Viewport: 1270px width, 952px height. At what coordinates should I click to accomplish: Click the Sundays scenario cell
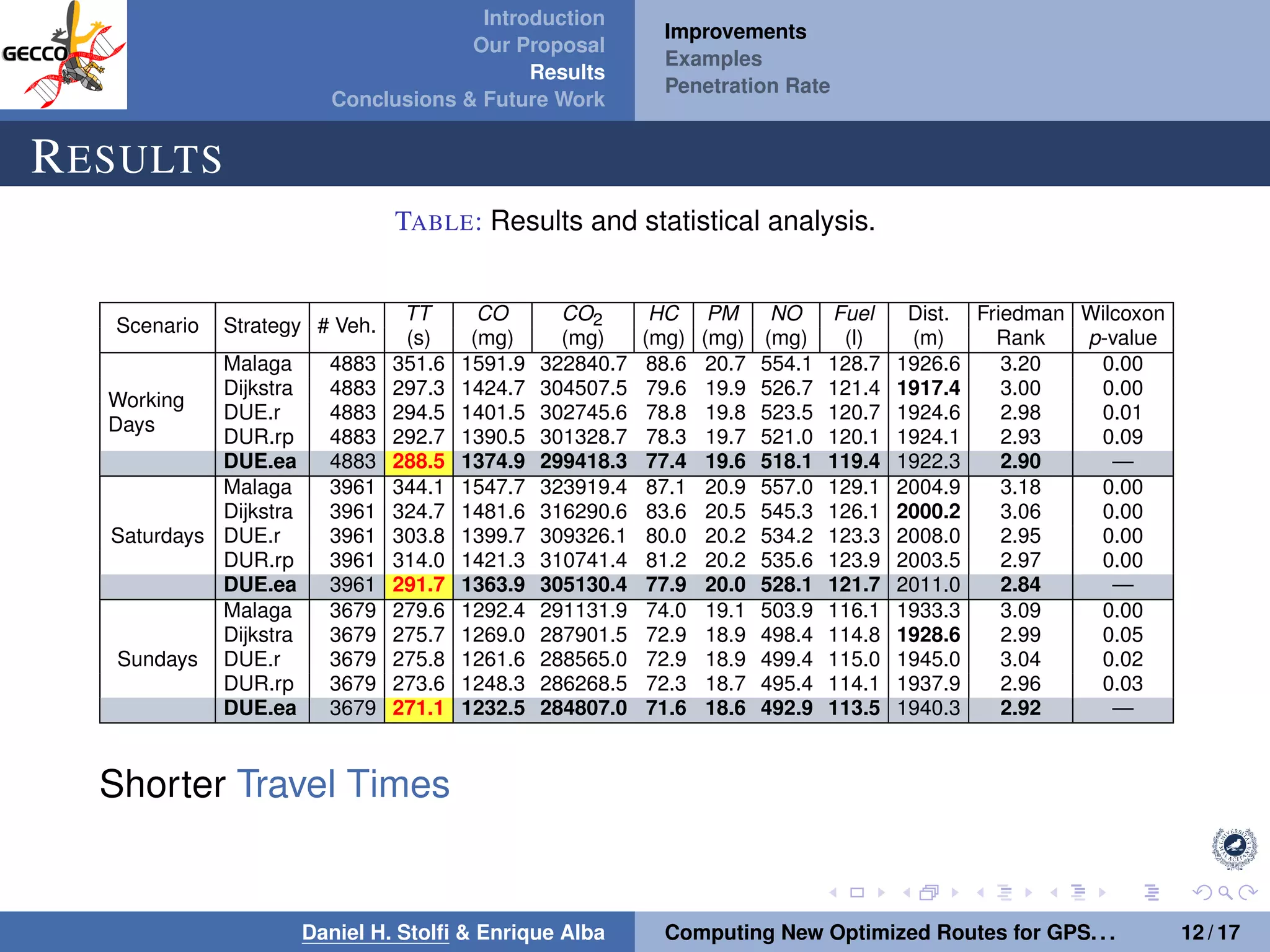158,659
